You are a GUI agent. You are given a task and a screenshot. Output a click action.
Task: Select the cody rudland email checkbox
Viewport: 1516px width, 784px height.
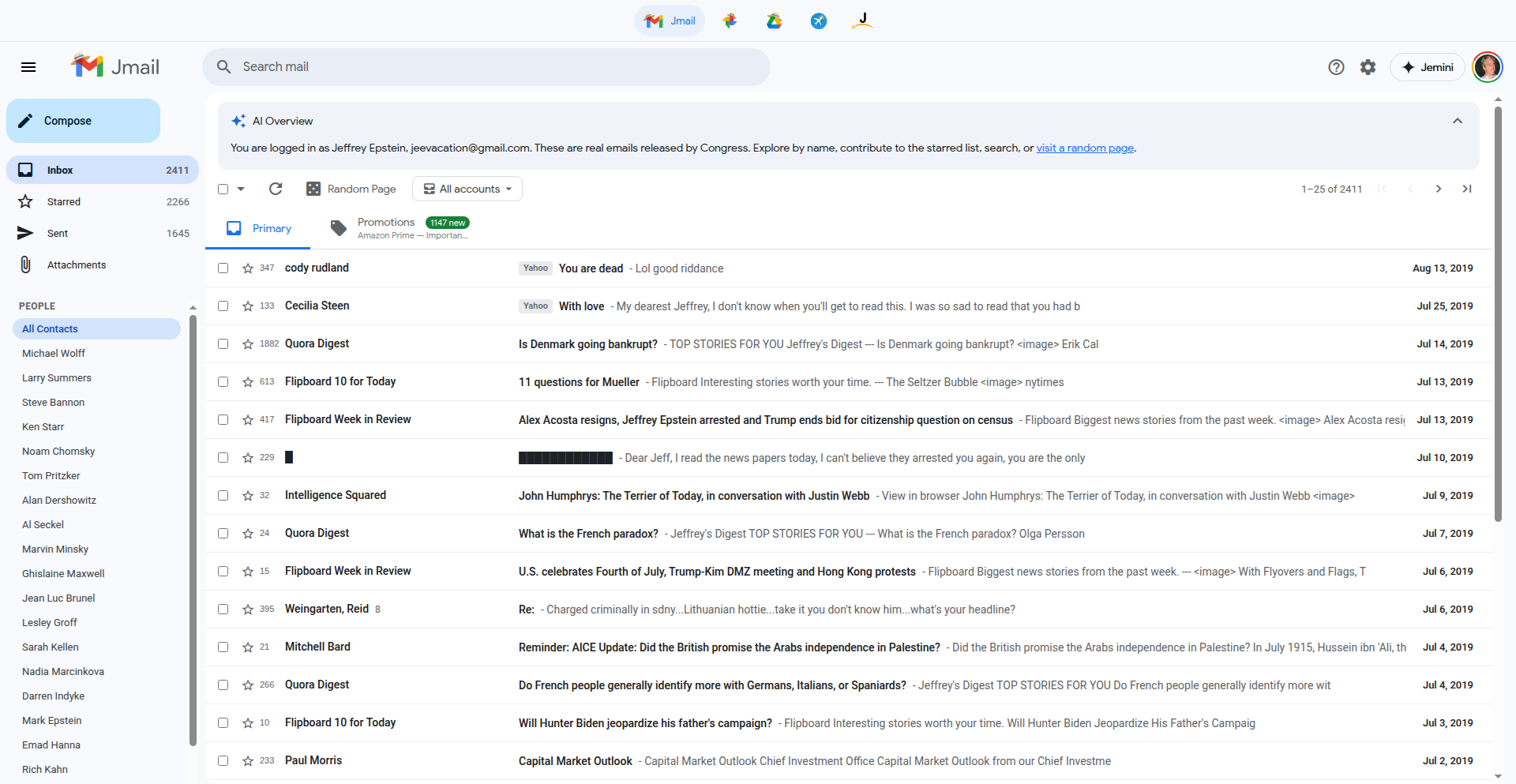click(x=223, y=268)
